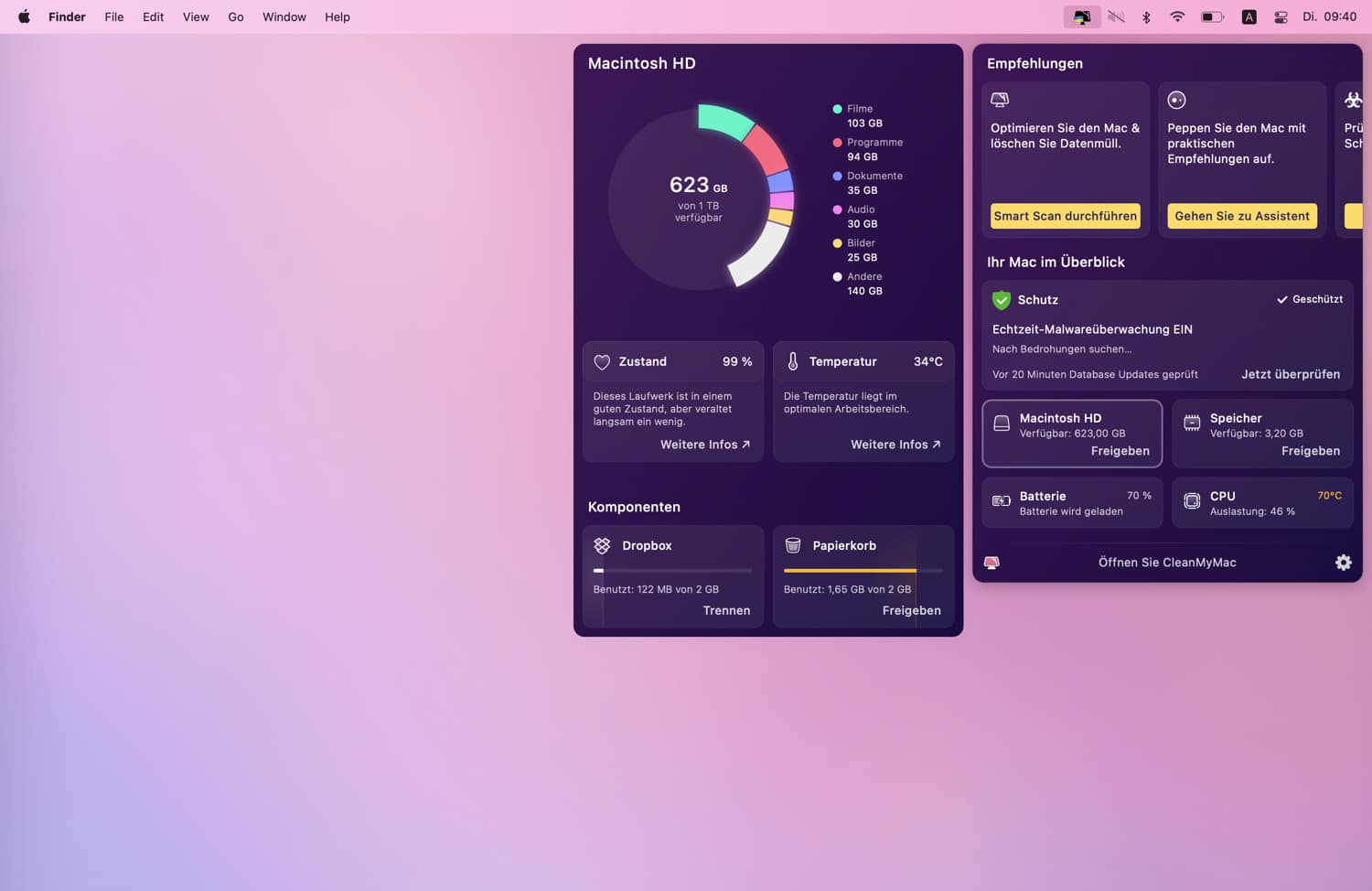Click the Dropbox logo icon
Viewport: 1372px width, 891px height.
(x=602, y=546)
